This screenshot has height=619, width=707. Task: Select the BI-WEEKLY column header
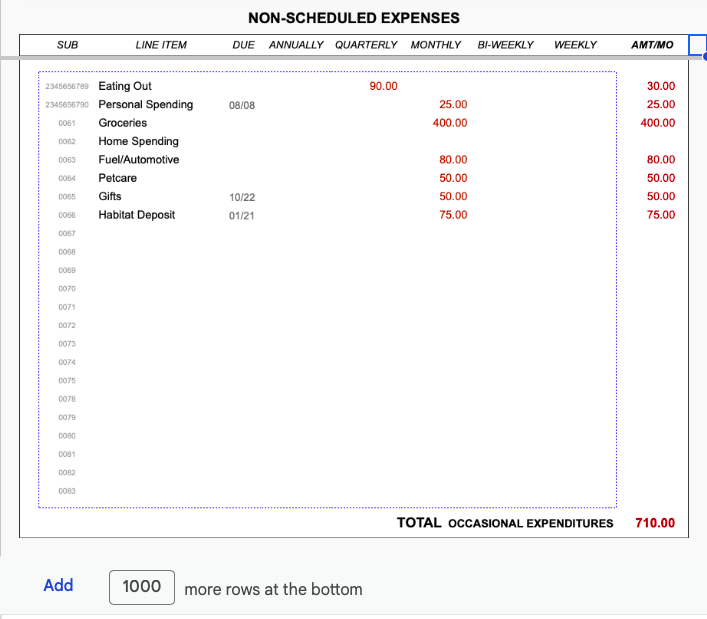tap(506, 45)
